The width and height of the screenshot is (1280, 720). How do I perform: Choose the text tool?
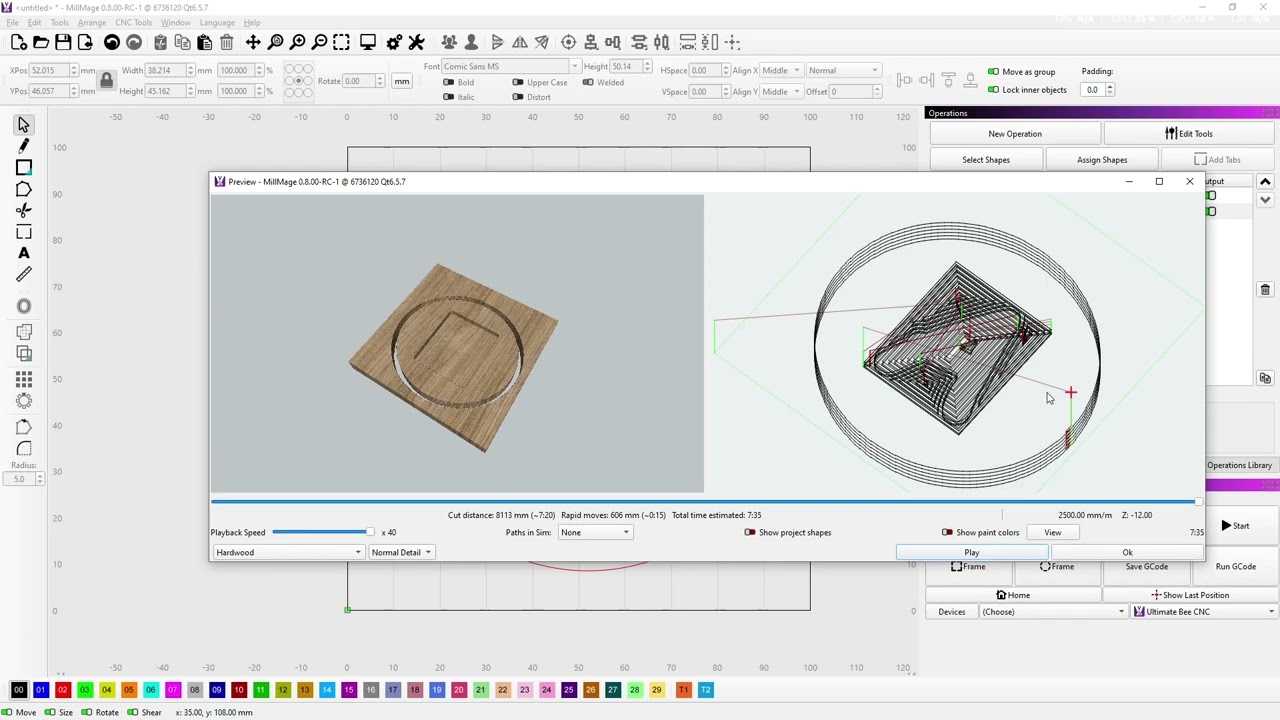coord(24,253)
